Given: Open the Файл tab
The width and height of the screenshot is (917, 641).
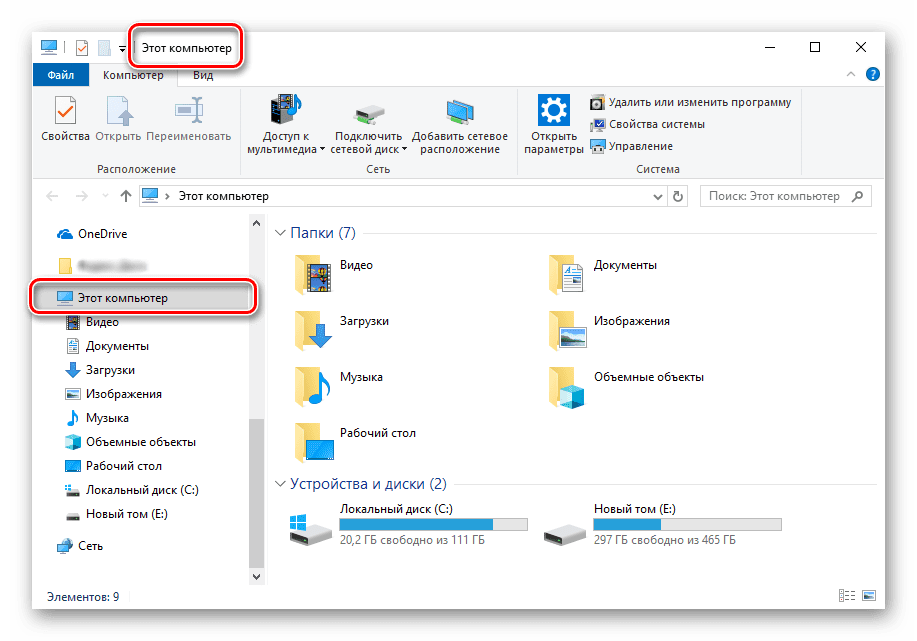Looking at the screenshot, I should [61, 75].
